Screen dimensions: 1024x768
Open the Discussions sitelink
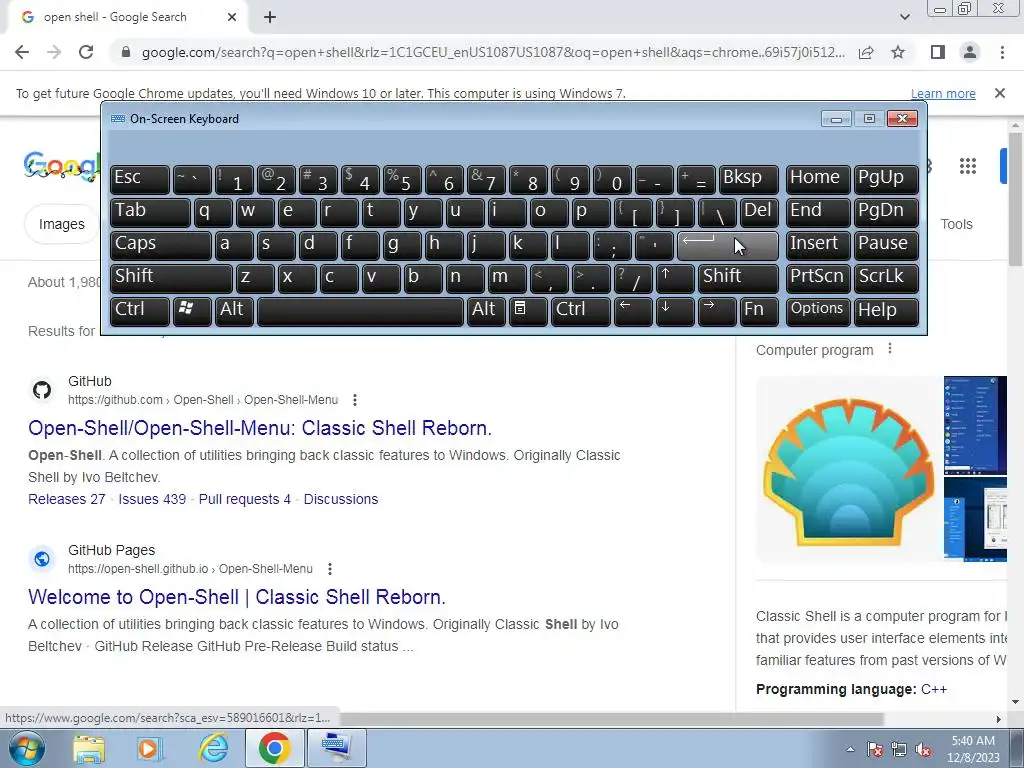(x=341, y=499)
